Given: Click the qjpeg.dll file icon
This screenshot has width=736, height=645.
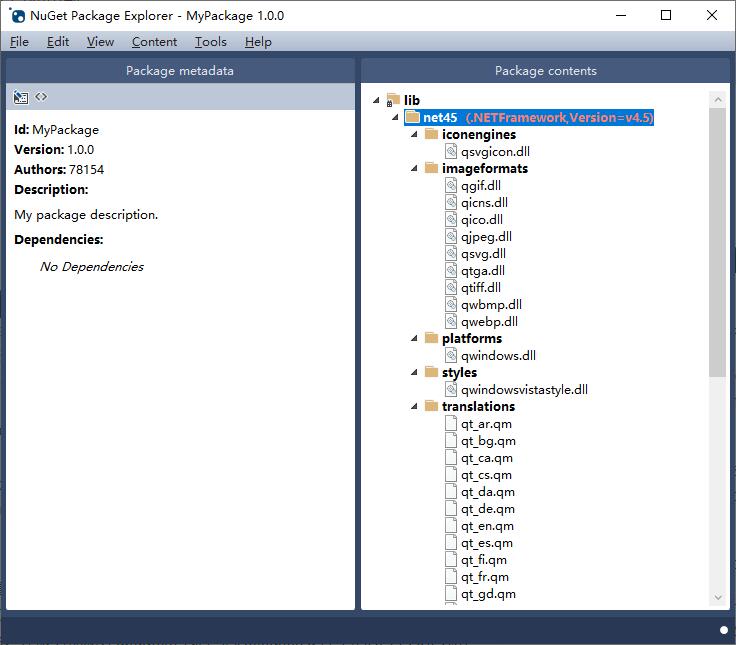Looking at the screenshot, I should pos(451,236).
